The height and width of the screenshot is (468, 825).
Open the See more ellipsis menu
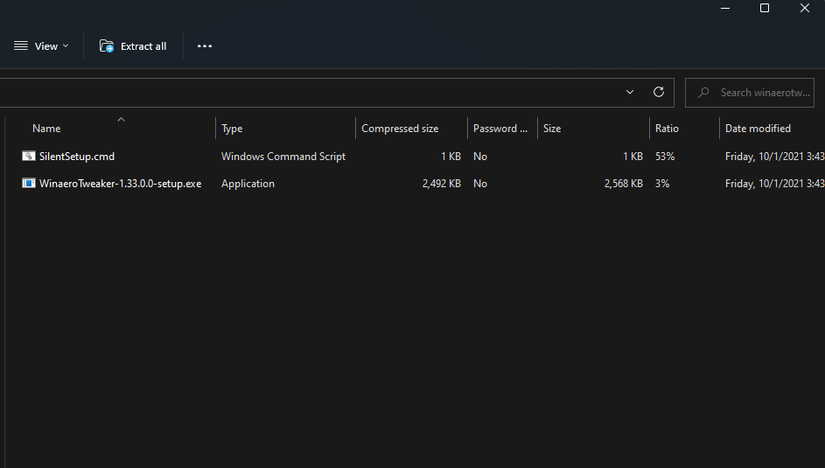(205, 46)
